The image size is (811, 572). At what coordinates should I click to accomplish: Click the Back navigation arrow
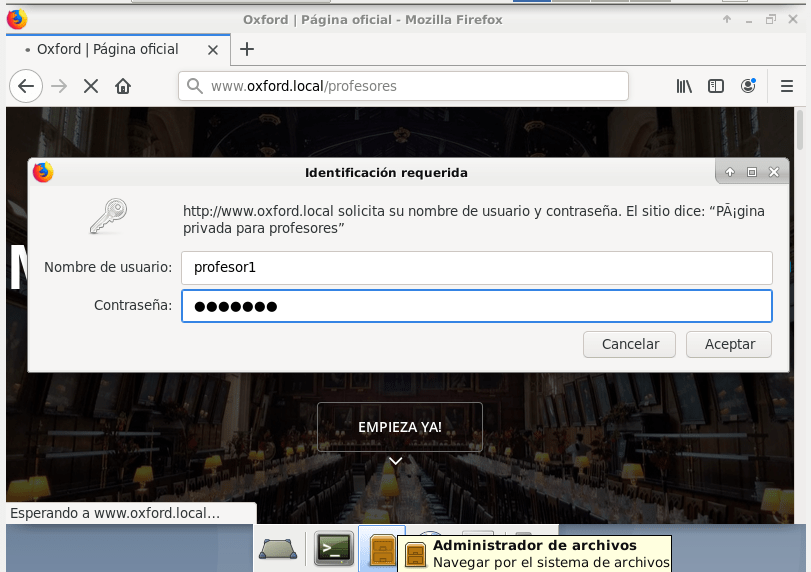point(27,86)
